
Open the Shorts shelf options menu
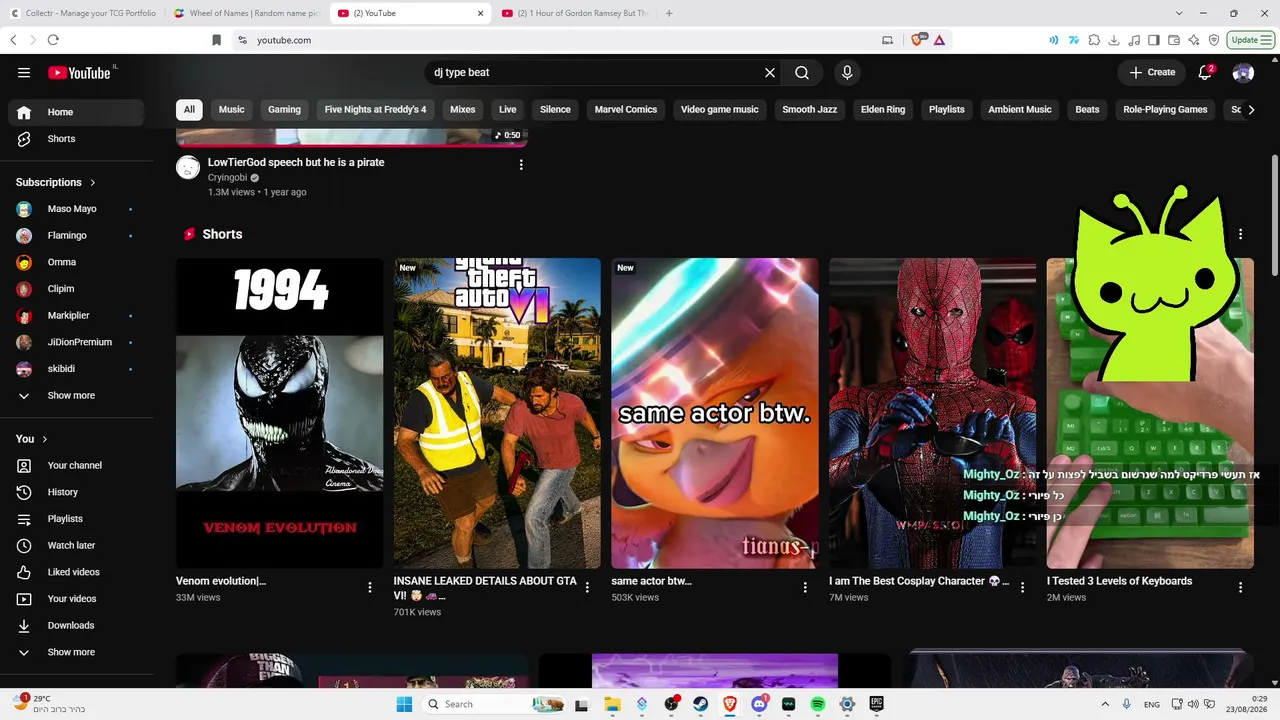[x=1240, y=234]
